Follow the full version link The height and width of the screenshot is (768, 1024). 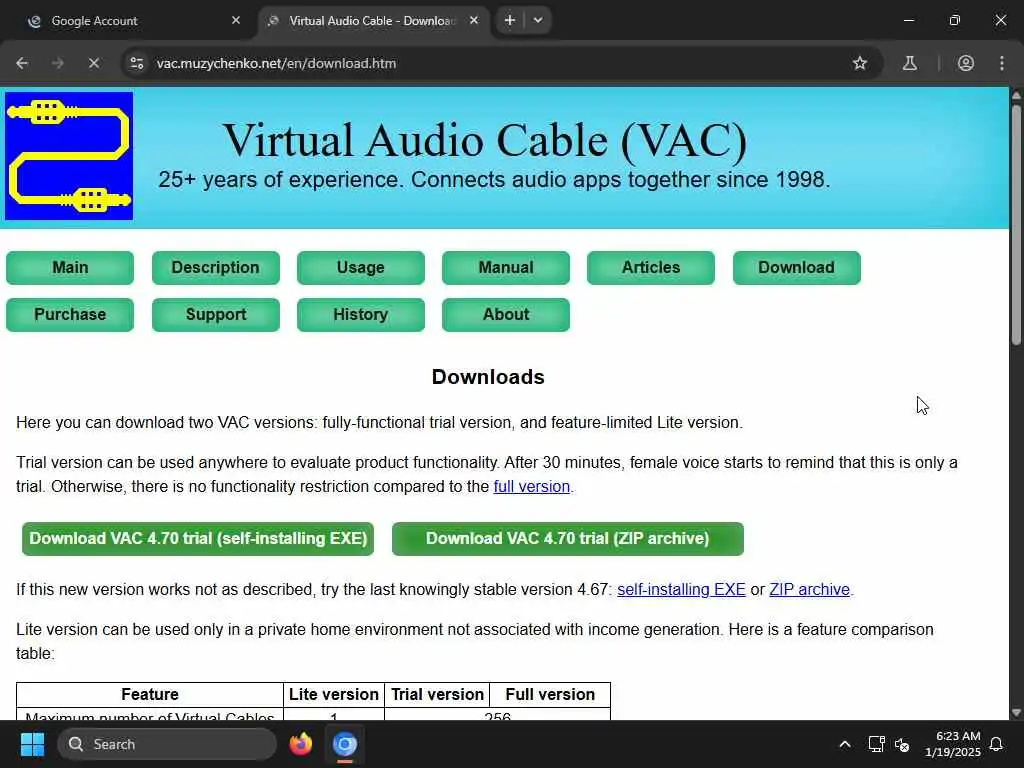click(x=532, y=487)
